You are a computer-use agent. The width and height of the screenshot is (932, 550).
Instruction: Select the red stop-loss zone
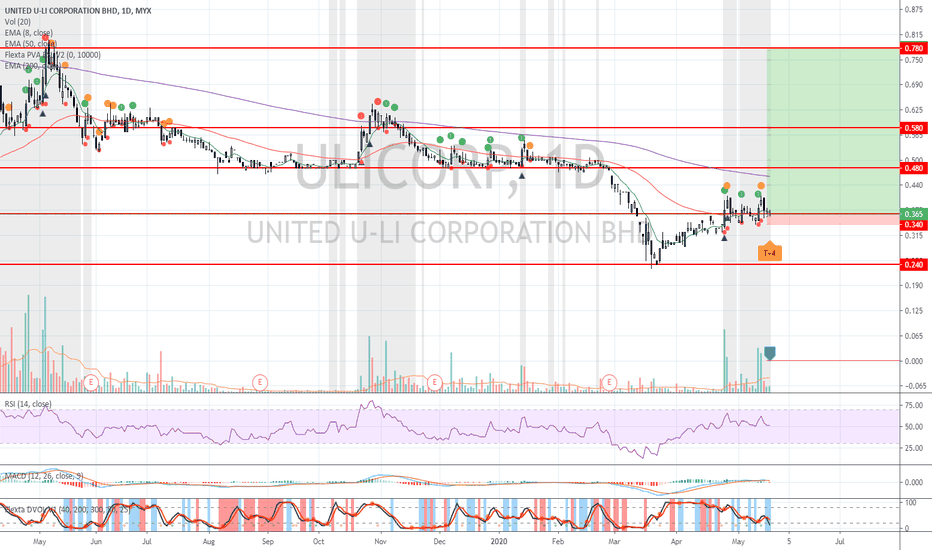pos(833,219)
